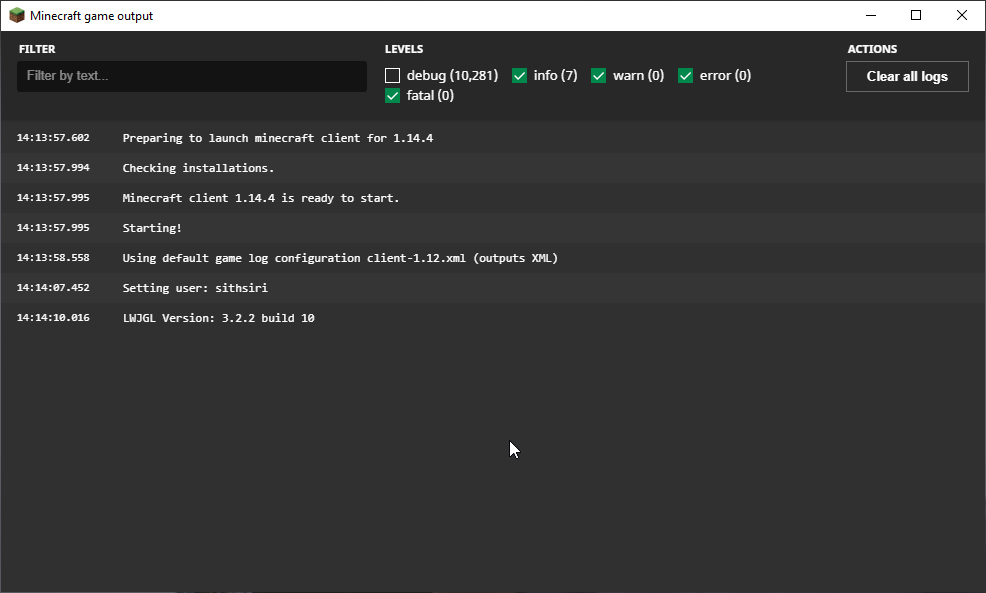Click the 'Starting!' log entry
The image size is (986, 593).
[152, 228]
